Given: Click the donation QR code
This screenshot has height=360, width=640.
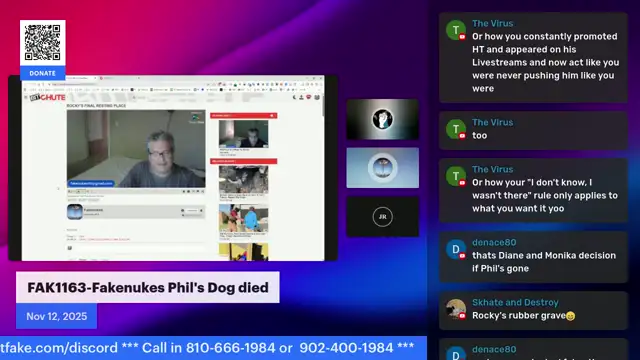Looking at the screenshot, I should point(42,42).
